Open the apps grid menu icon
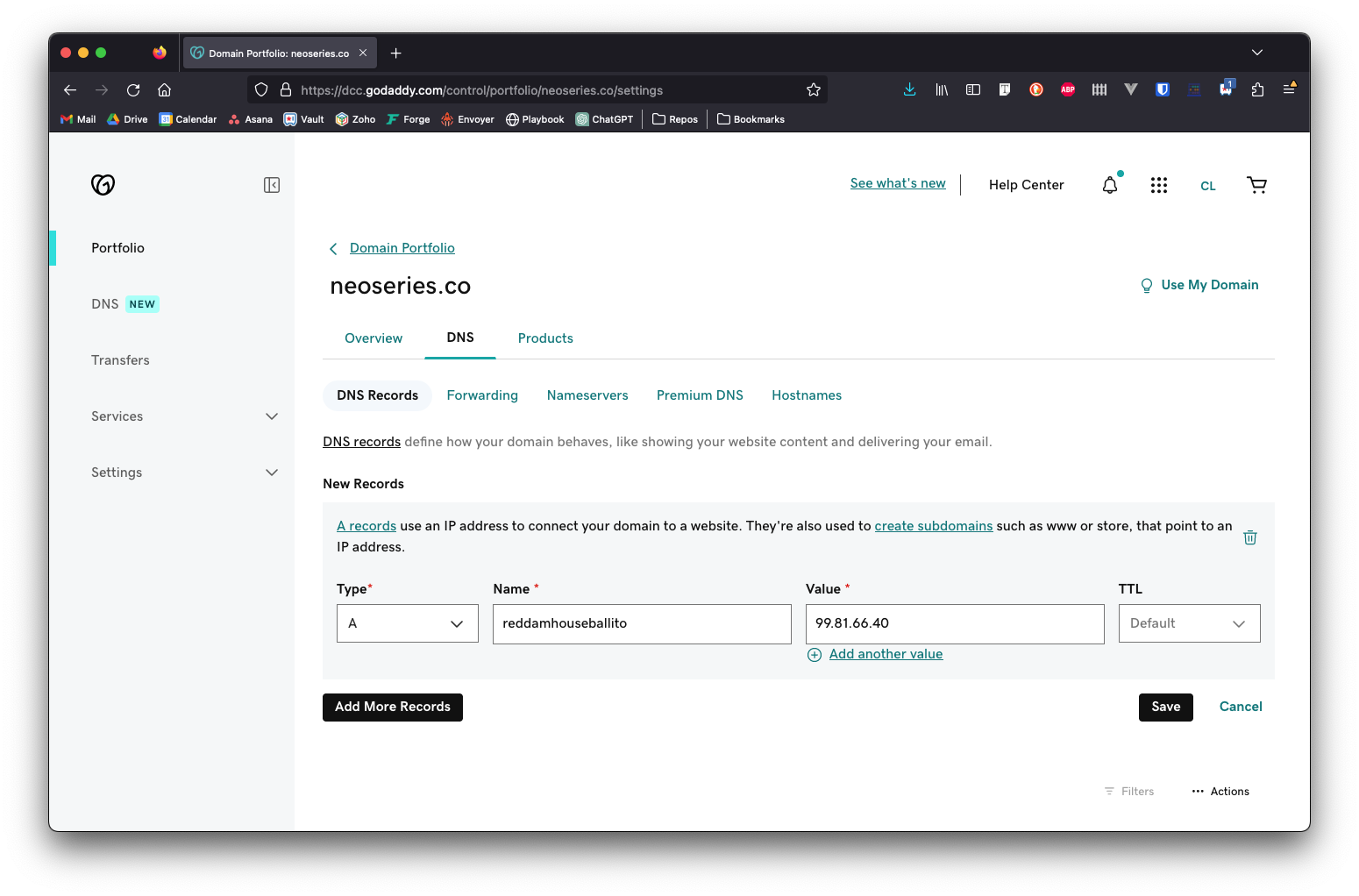 coord(1159,185)
